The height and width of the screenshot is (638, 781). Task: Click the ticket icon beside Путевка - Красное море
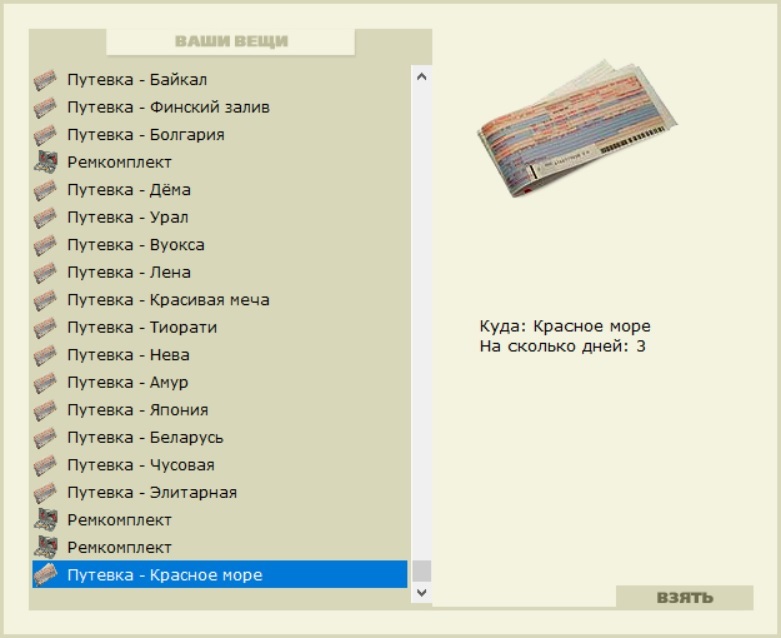pyautogui.click(x=45, y=575)
